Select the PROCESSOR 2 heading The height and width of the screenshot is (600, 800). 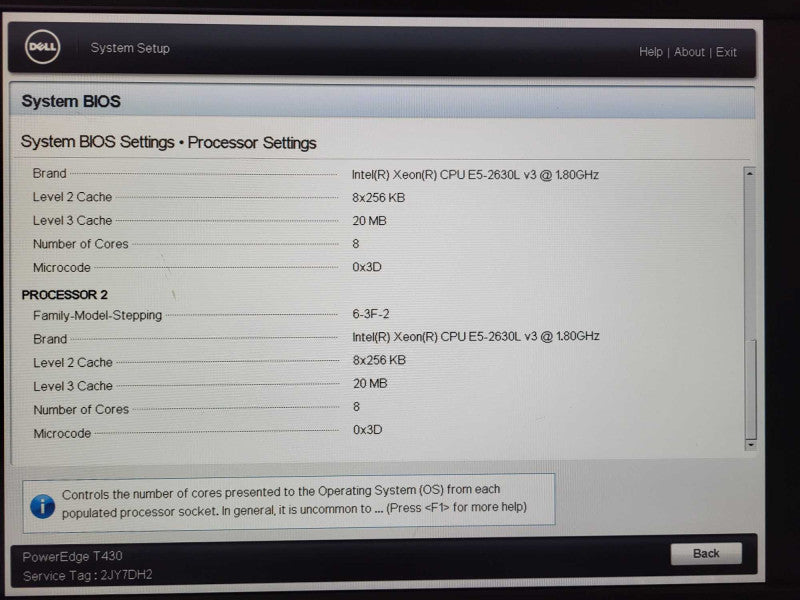click(x=64, y=294)
